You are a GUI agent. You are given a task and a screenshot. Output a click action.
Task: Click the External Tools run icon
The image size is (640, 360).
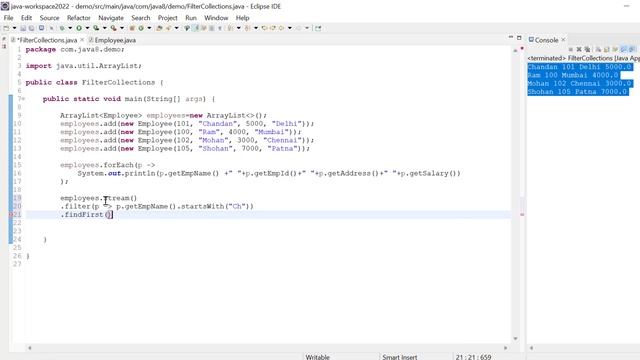pyautogui.click(x=113, y=28)
